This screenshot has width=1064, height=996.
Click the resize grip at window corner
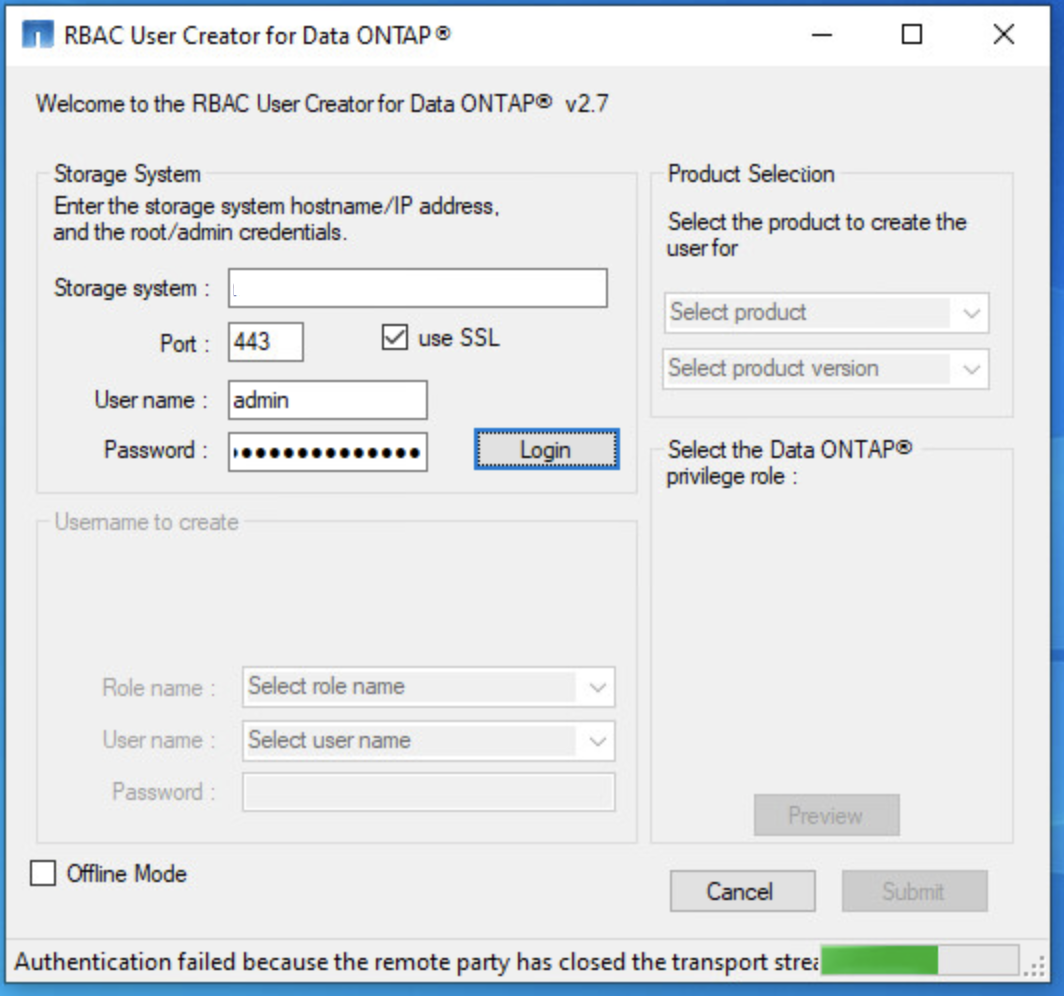pos(1036,966)
